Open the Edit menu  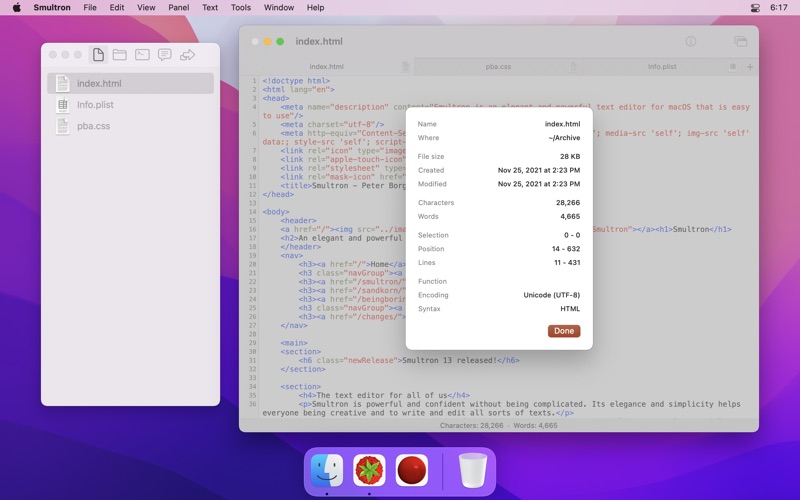coord(117,8)
